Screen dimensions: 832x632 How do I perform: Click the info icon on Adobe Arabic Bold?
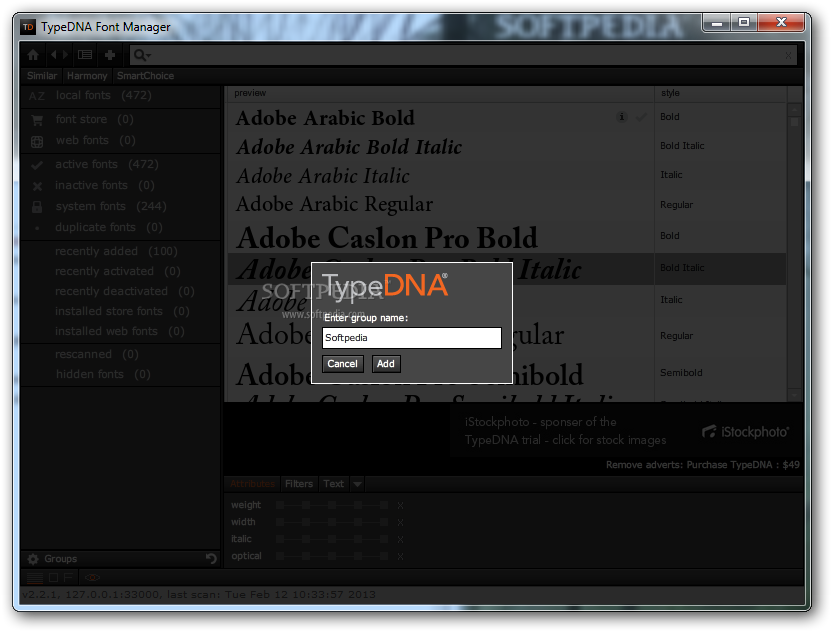(x=621, y=117)
